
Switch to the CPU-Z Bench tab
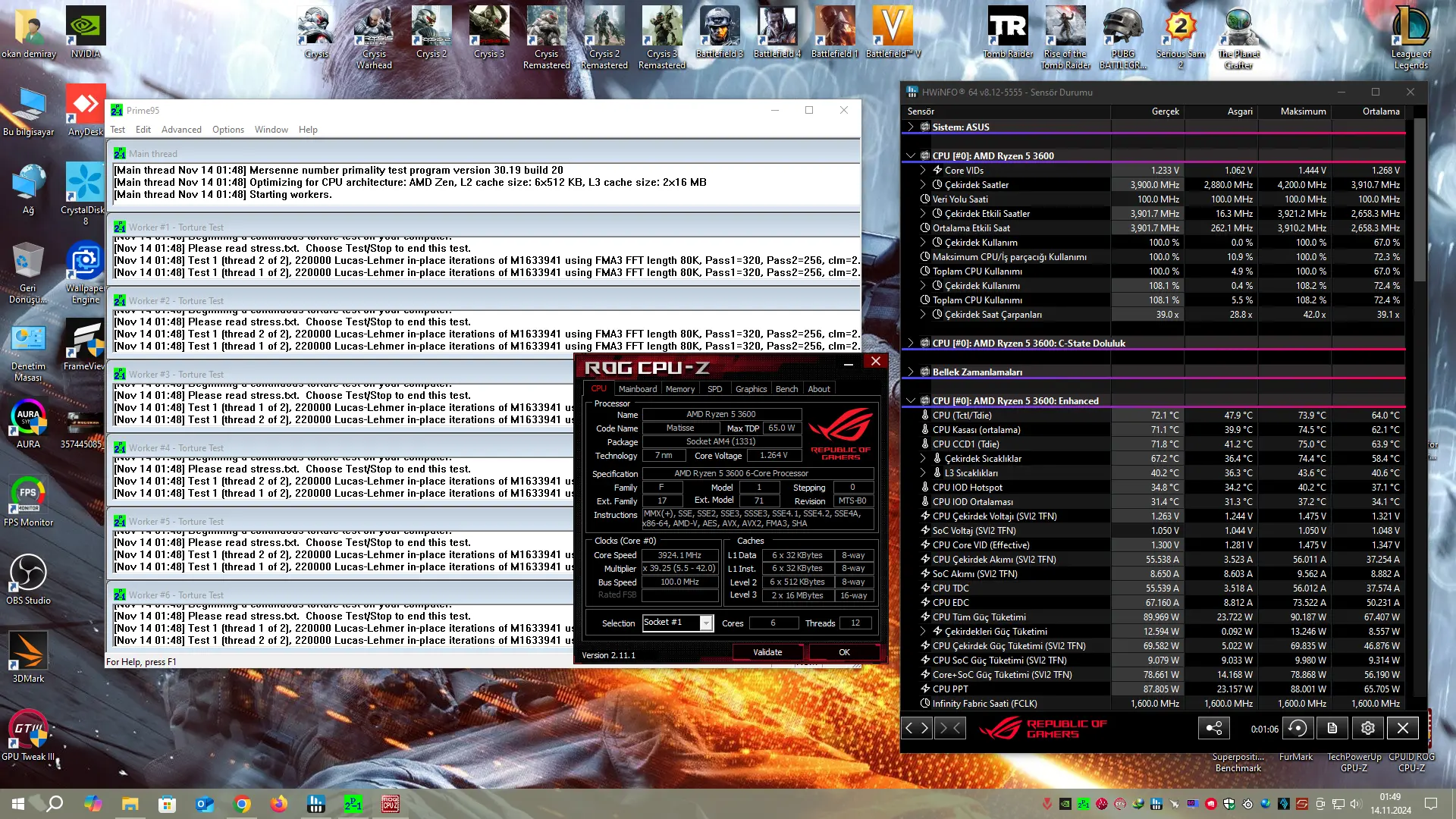click(787, 389)
